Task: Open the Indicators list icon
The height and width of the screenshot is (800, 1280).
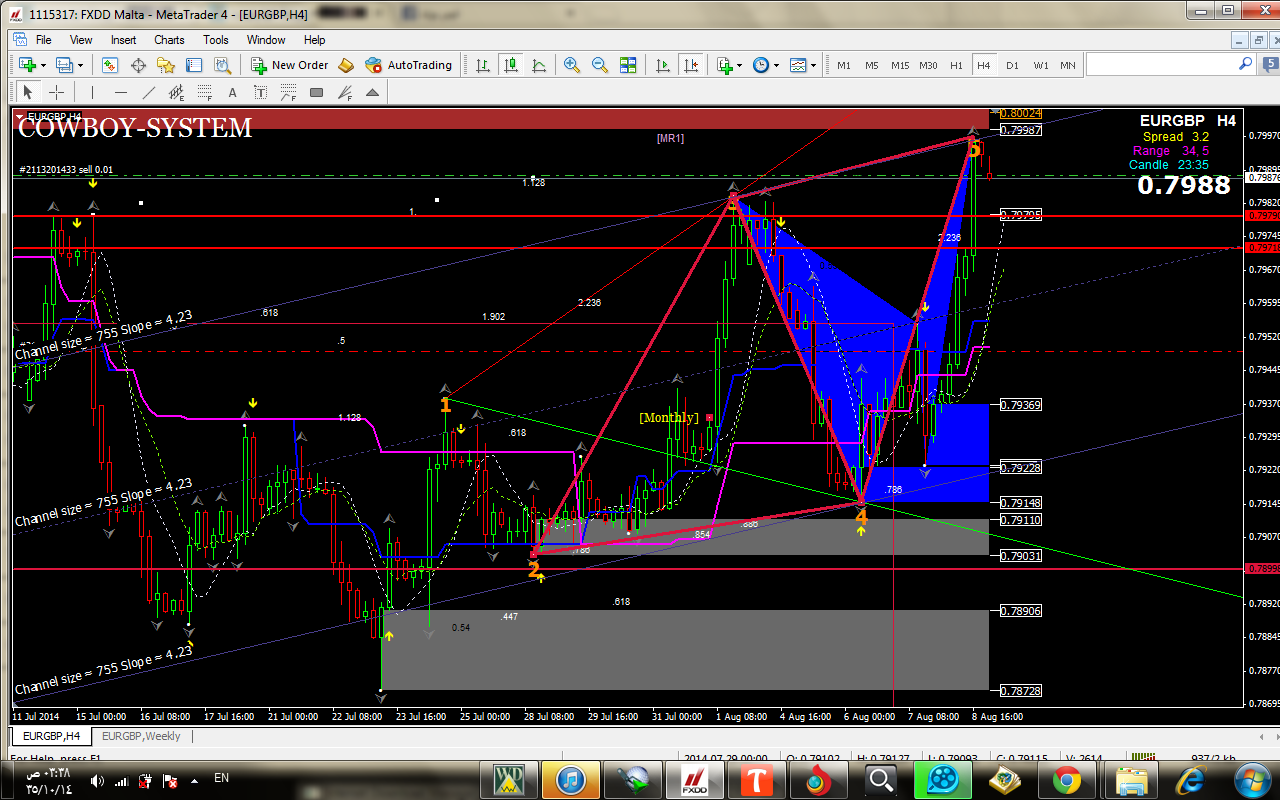Action: [725, 65]
